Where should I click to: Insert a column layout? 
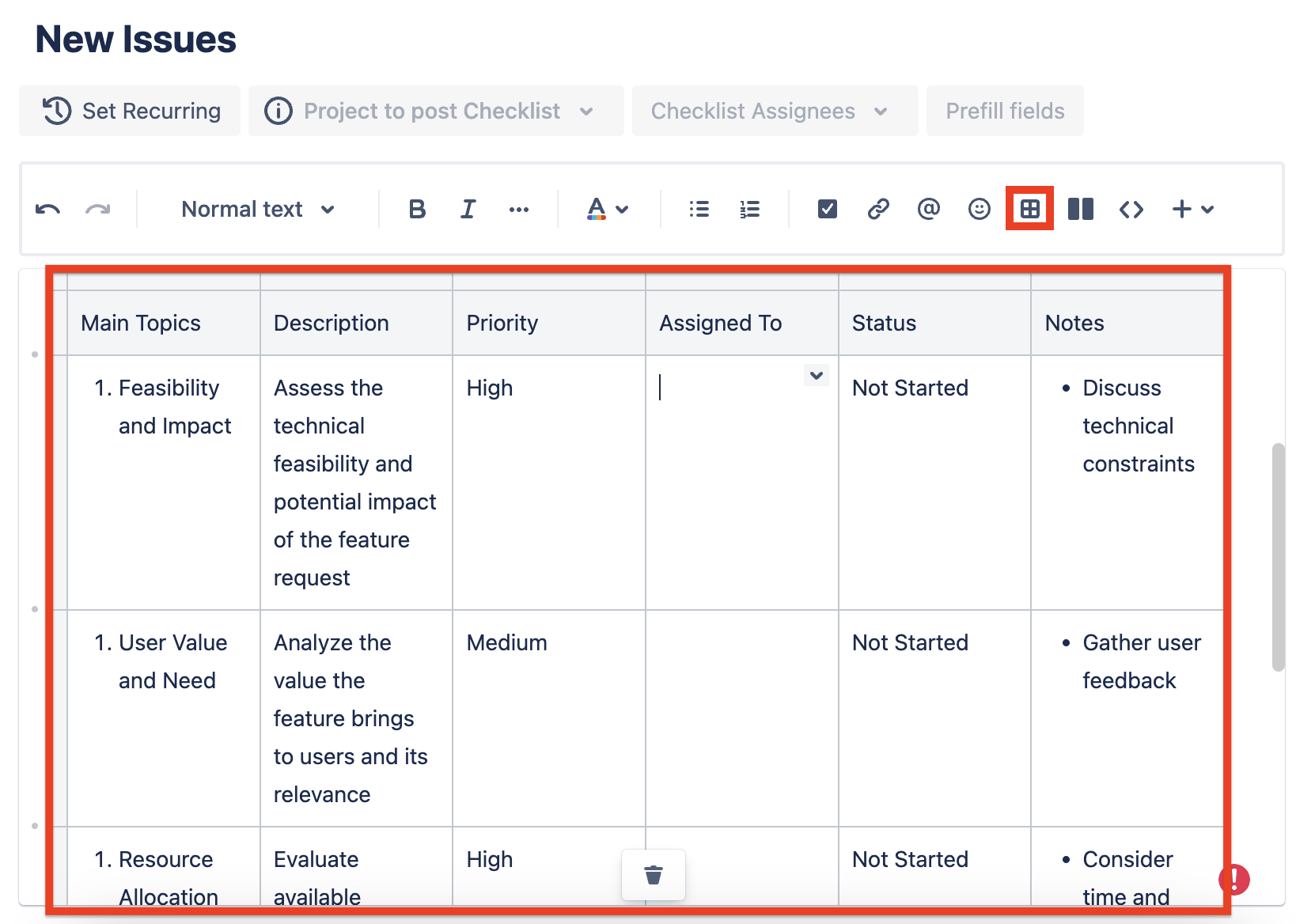pyautogui.click(x=1081, y=210)
